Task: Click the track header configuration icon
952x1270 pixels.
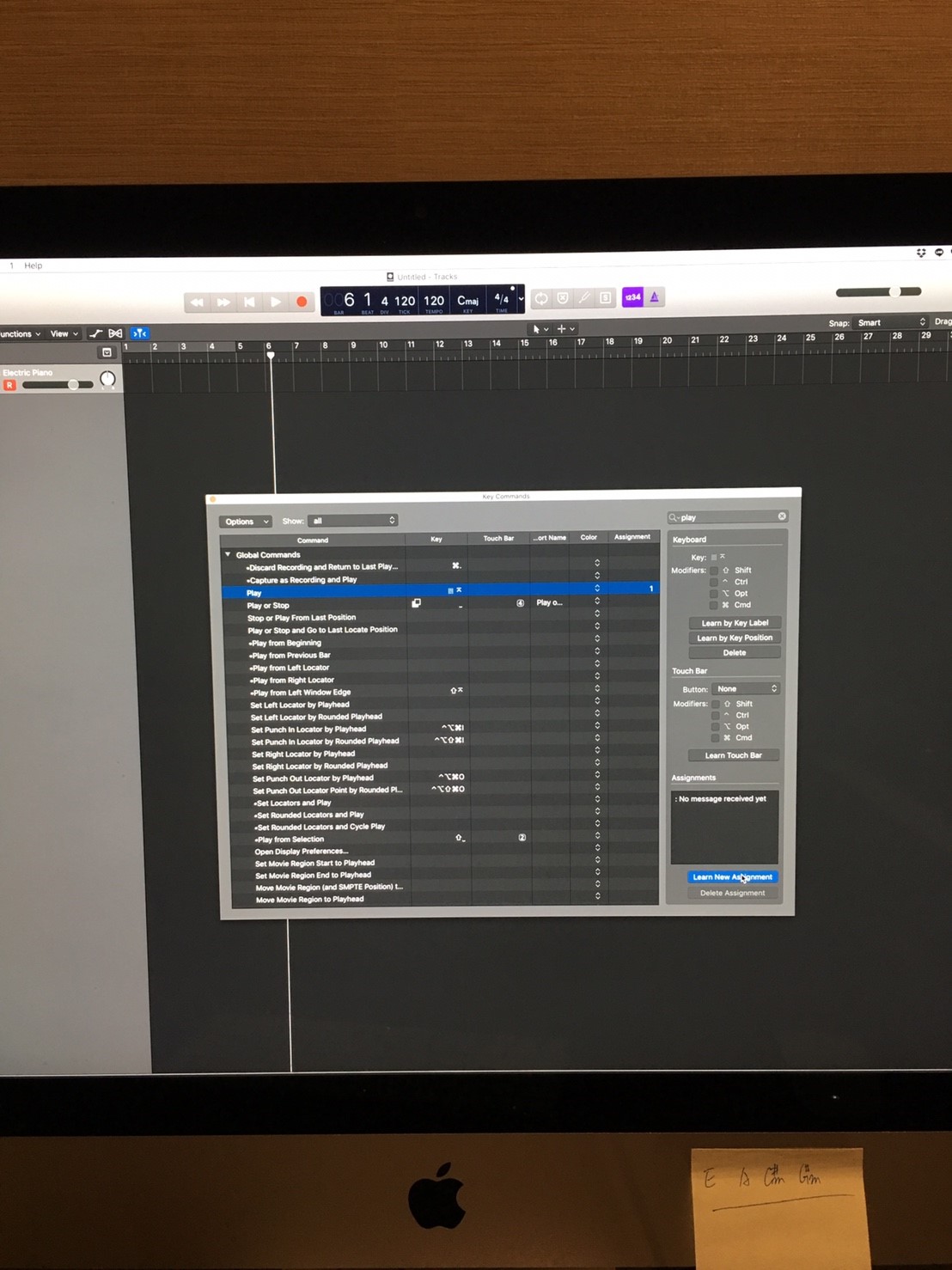Action: 107,352
